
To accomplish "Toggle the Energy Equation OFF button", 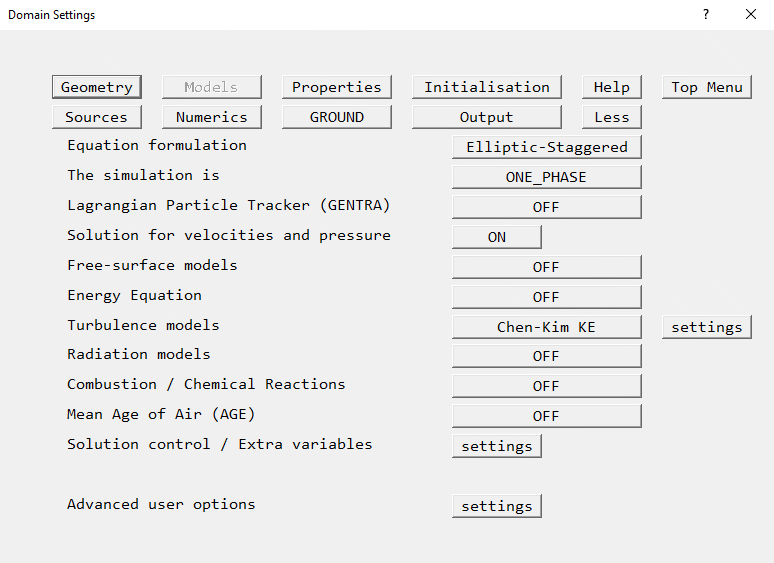I will pyautogui.click(x=546, y=297).
